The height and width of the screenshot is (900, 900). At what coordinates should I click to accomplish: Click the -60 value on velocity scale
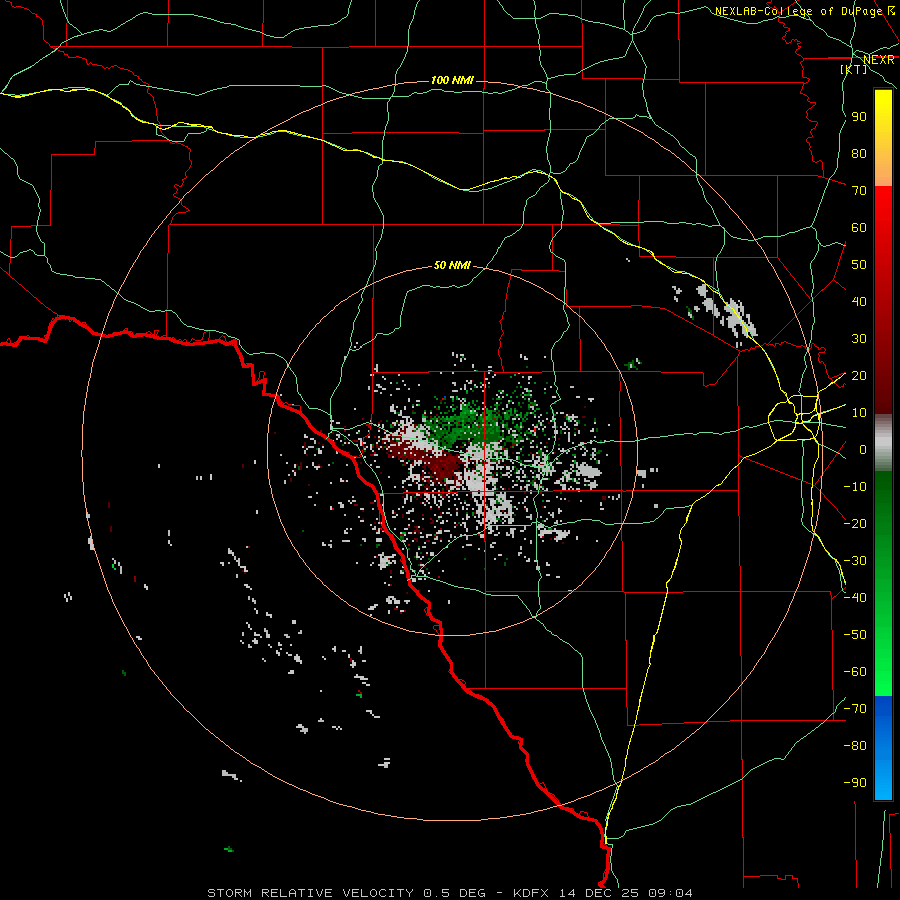pyautogui.click(x=855, y=672)
